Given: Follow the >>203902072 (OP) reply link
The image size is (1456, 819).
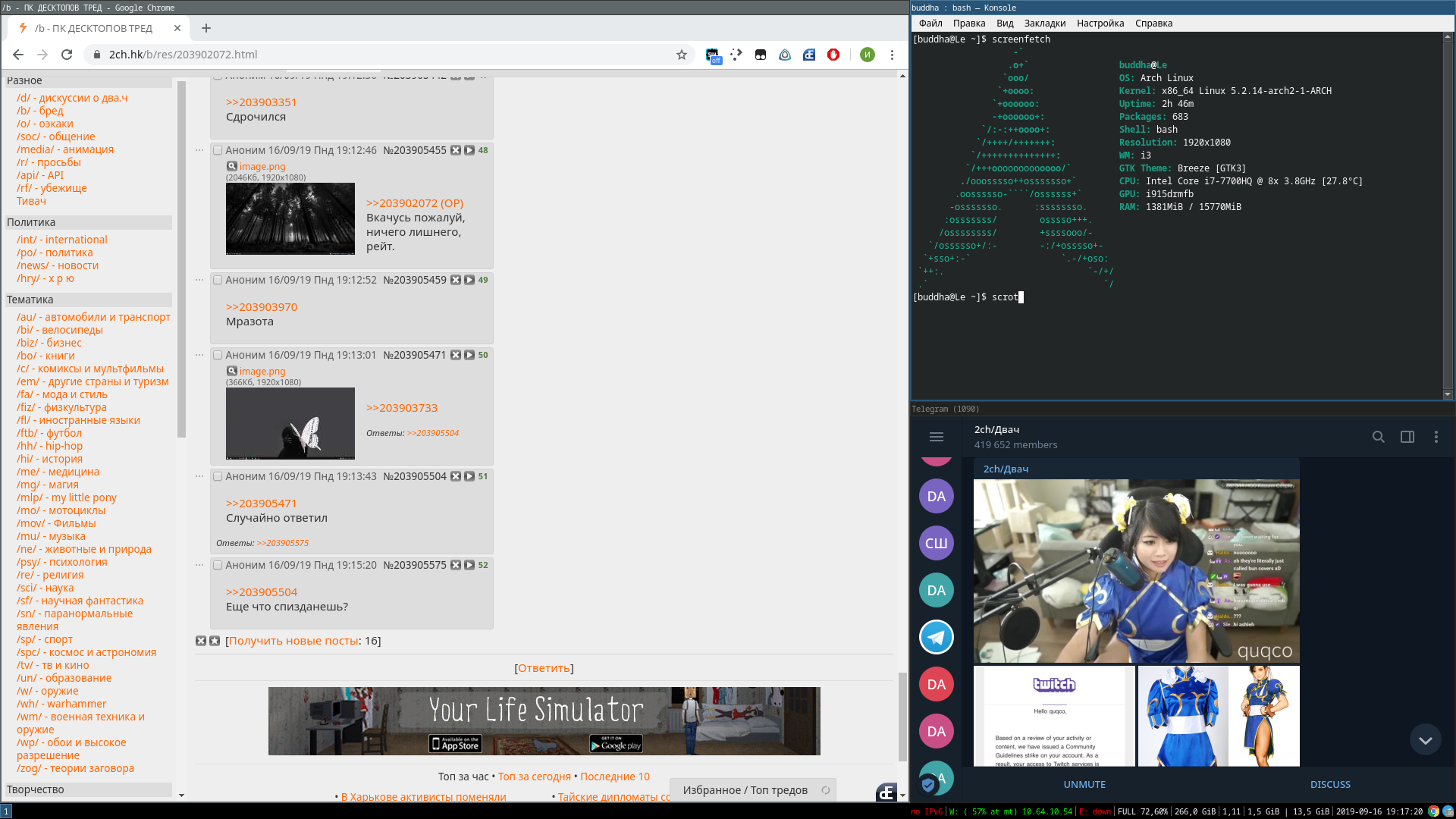Looking at the screenshot, I should 415,203.
